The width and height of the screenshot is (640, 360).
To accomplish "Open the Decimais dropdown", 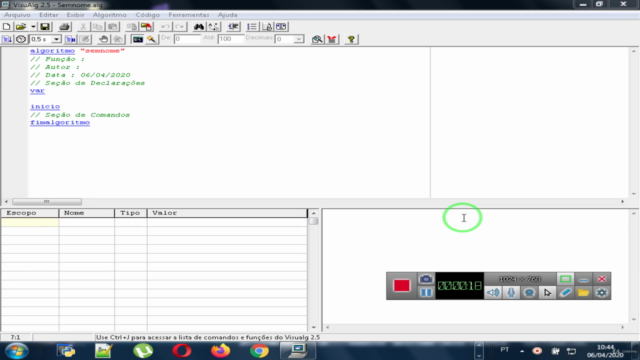I will point(299,39).
